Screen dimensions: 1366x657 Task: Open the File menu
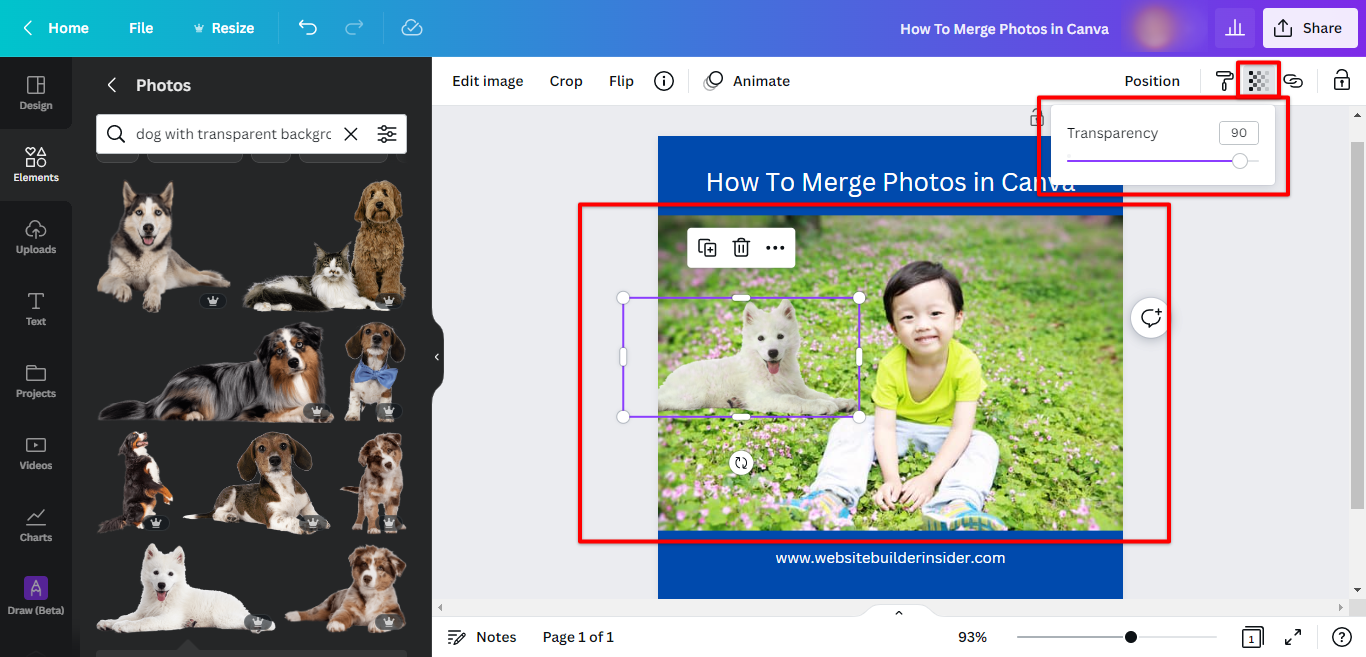[141, 28]
